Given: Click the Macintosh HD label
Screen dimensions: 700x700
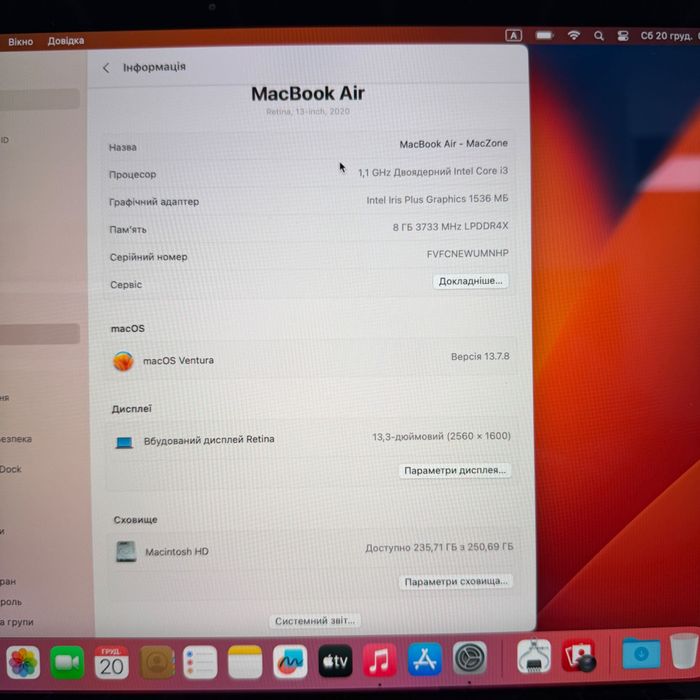Looking at the screenshot, I should tap(177, 552).
